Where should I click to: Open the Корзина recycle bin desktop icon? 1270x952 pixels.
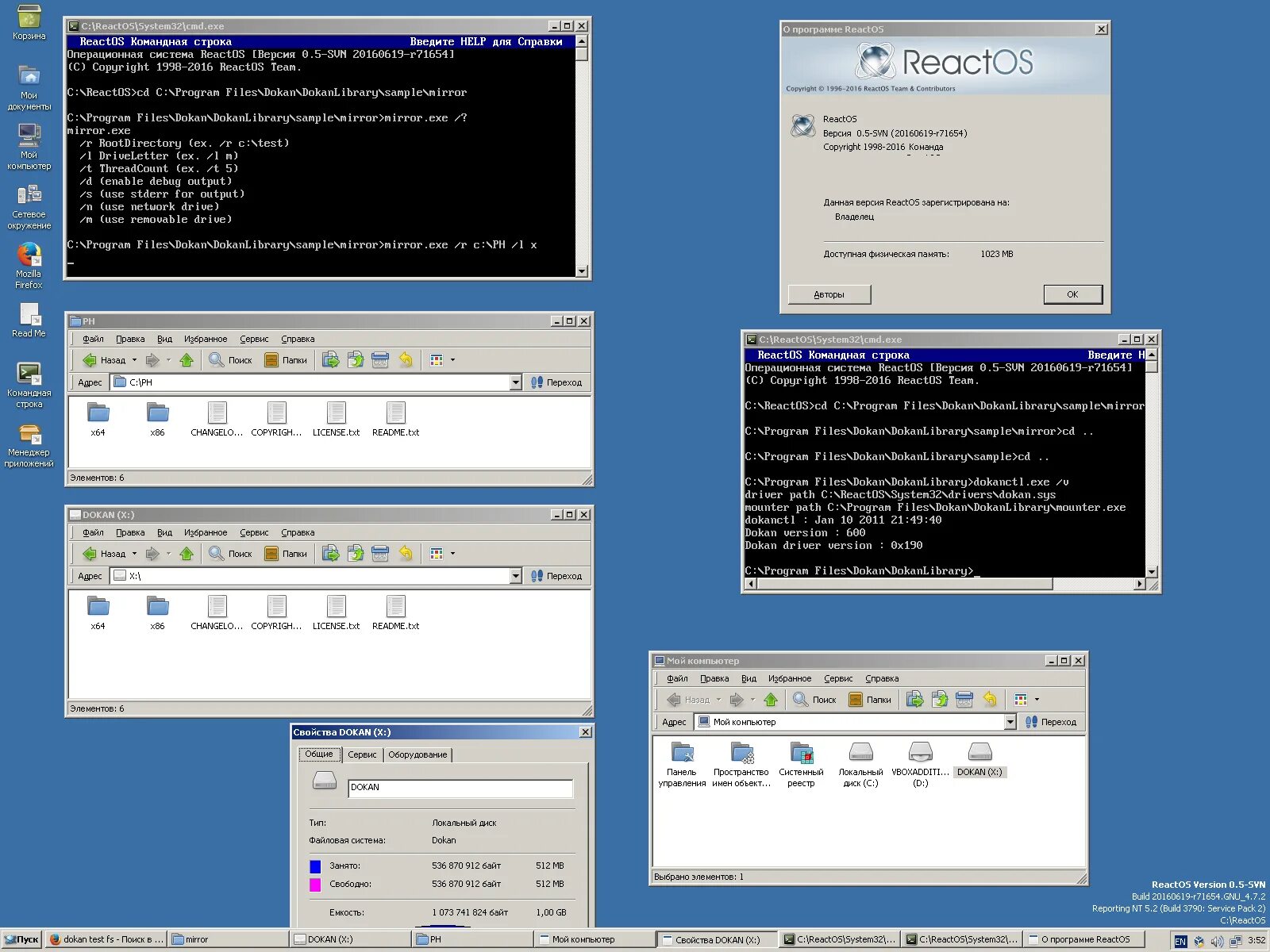coord(29,22)
